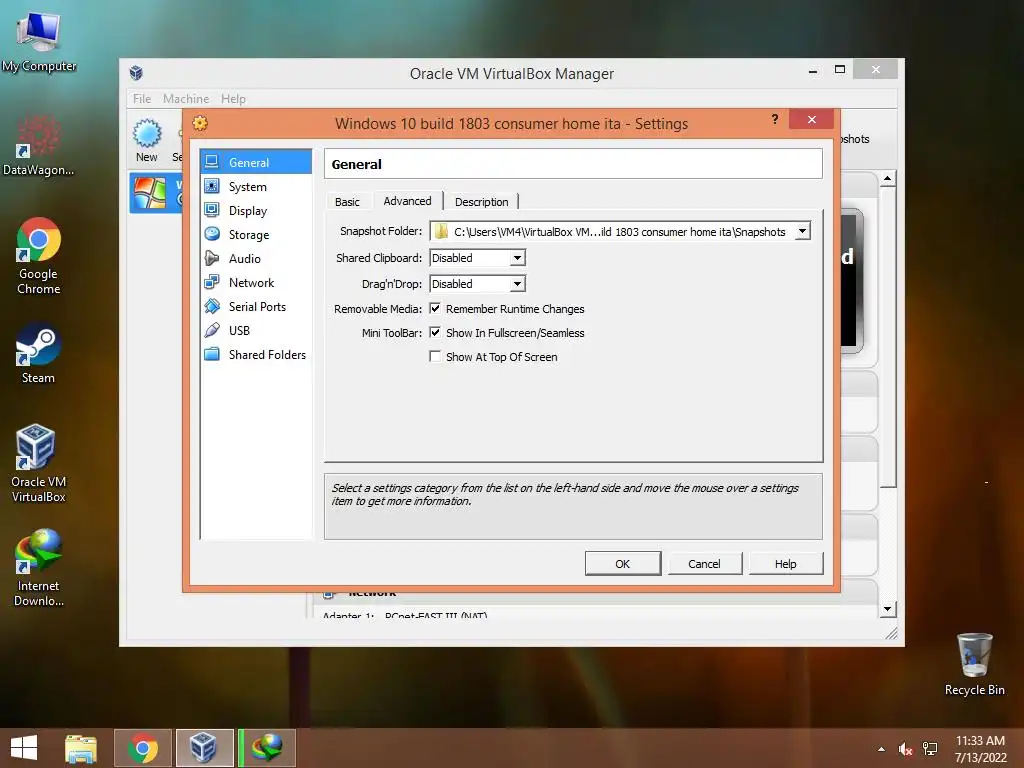Open the Help menu in VirtualBox Manager
The height and width of the screenshot is (768, 1024).
pyautogui.click(x=233, y=99)
